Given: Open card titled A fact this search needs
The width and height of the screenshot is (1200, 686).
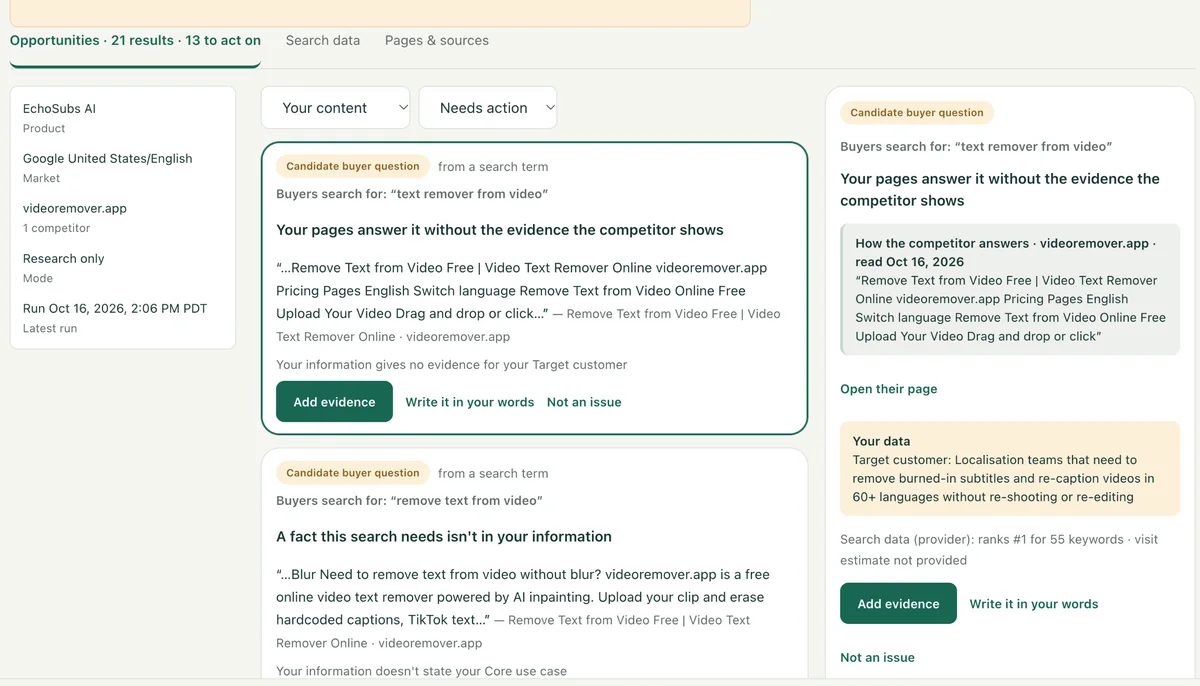Looking at the screenshot, I should pyautogui.click(x=444, y=537).
